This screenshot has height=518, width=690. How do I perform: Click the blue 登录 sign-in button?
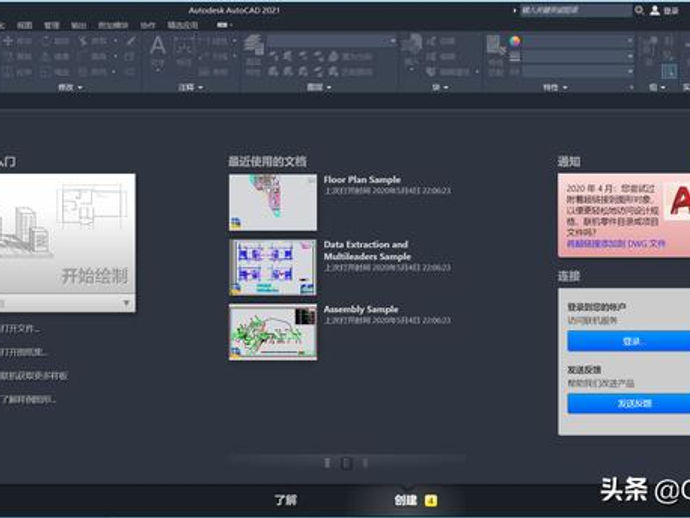point(628,341)
